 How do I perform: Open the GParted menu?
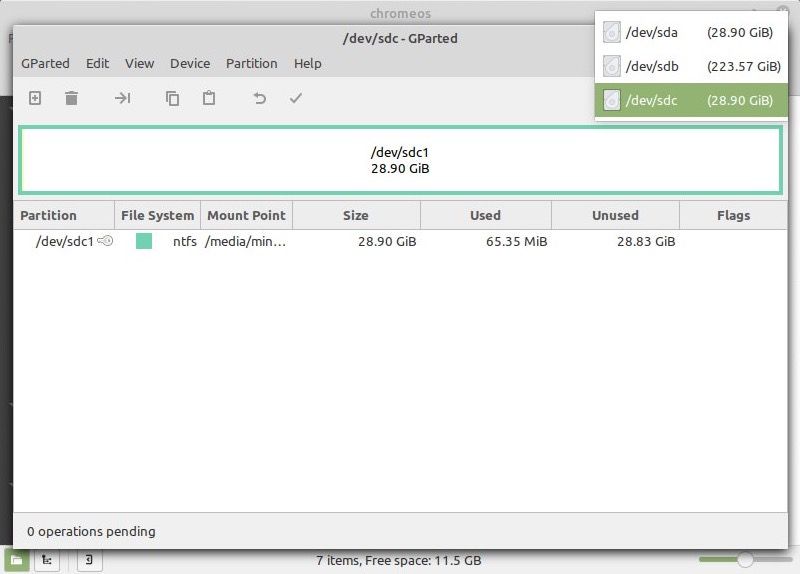click(45, 63)
